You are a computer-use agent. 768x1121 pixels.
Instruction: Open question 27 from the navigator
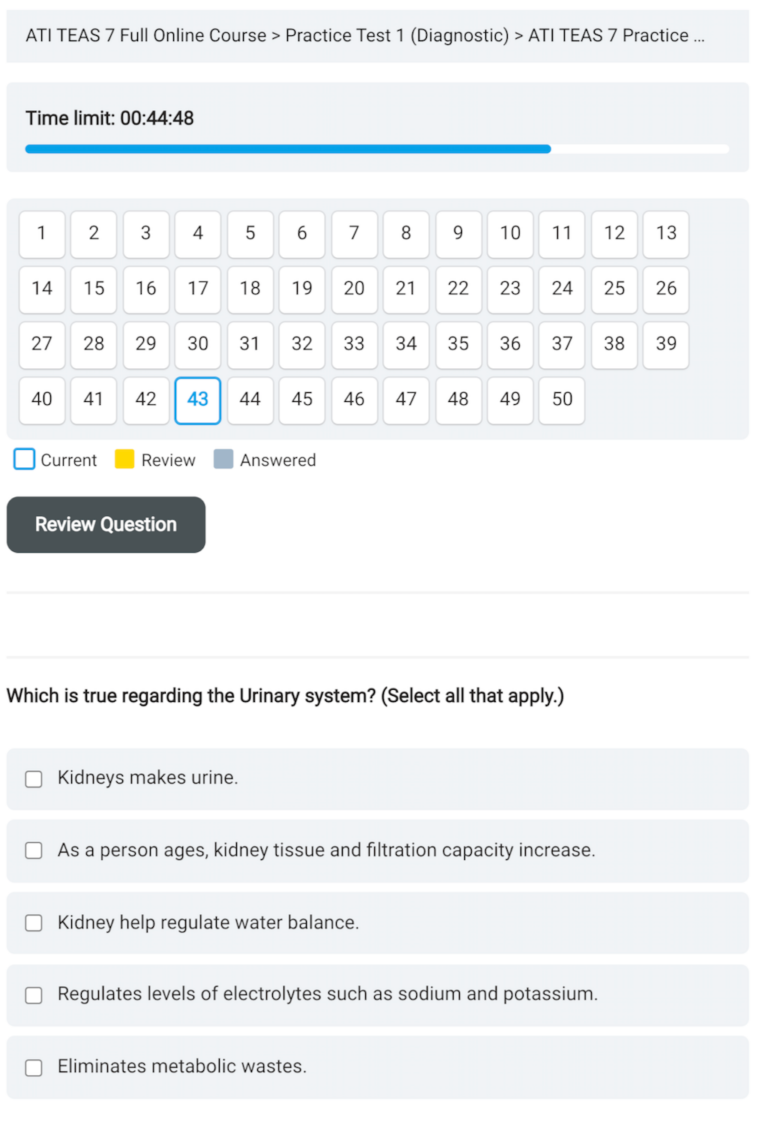click(42, 344)
